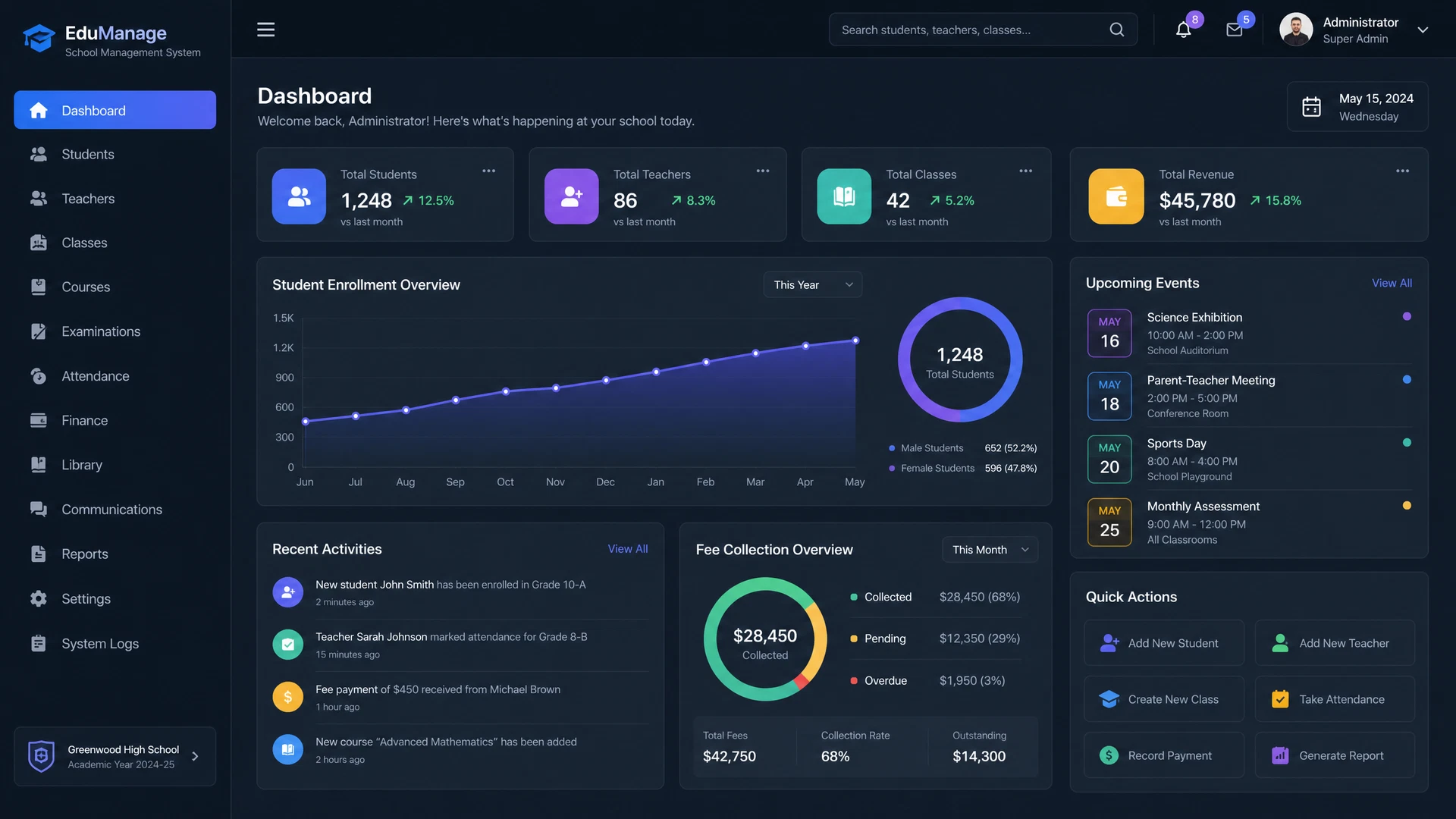Open Total Students card options menu

489,171
